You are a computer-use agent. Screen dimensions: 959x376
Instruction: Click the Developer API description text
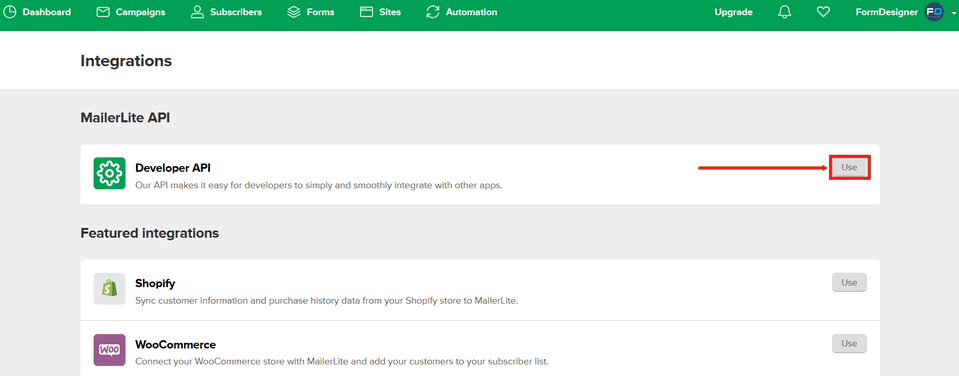[x=319, y=185]
